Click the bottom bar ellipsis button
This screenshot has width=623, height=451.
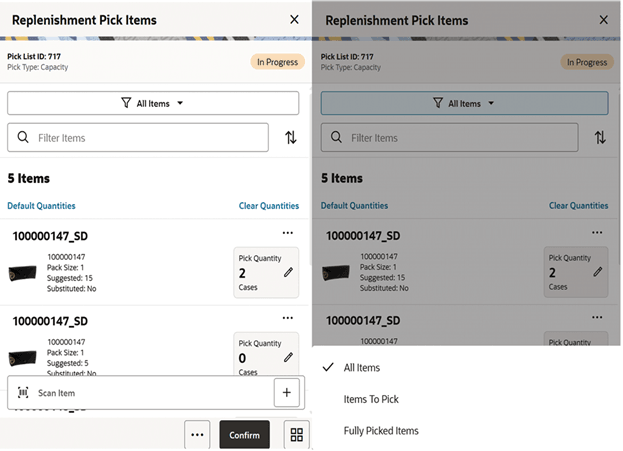point(197,435)
